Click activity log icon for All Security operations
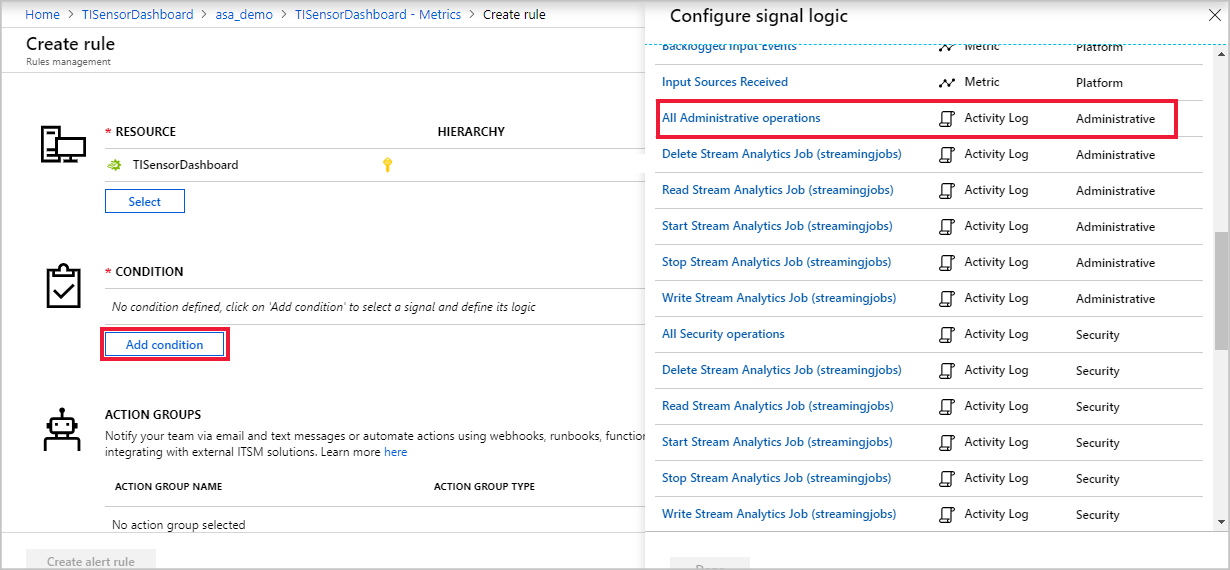Screen dimensions: 1230x570 [x=946, y=335]
